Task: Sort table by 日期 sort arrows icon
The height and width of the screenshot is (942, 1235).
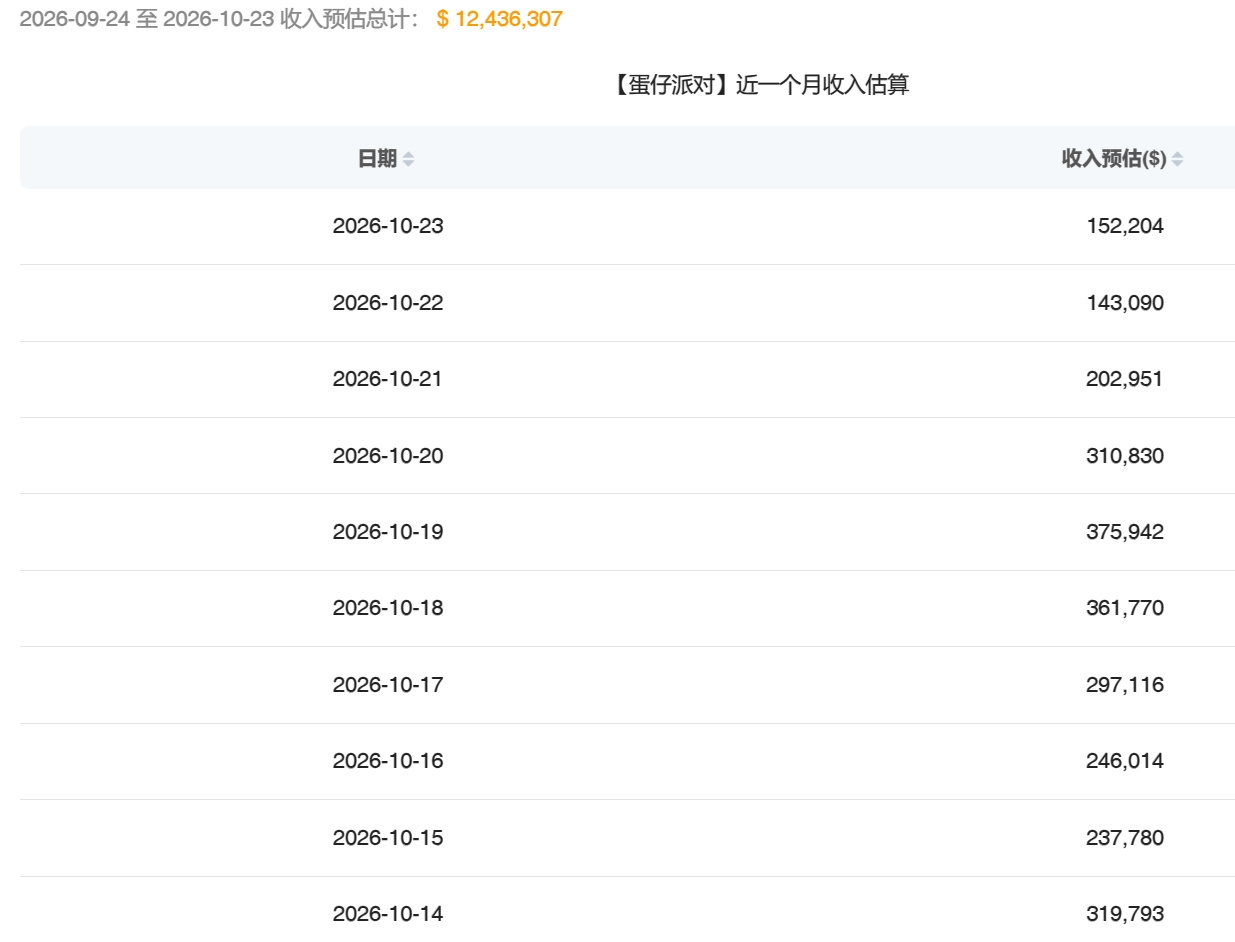Action: click(x=408, y=159)
